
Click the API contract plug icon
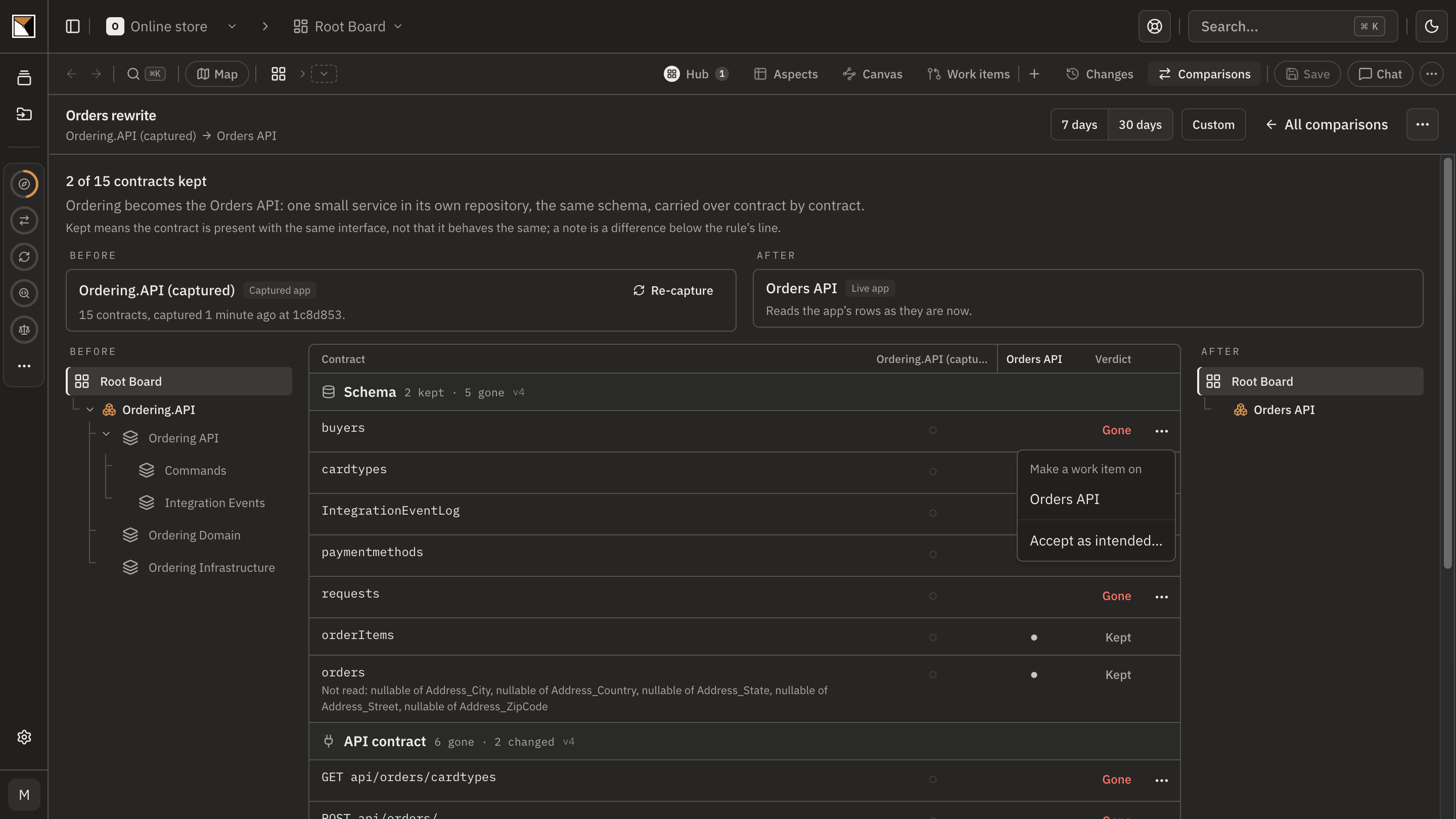pos(329,742)
